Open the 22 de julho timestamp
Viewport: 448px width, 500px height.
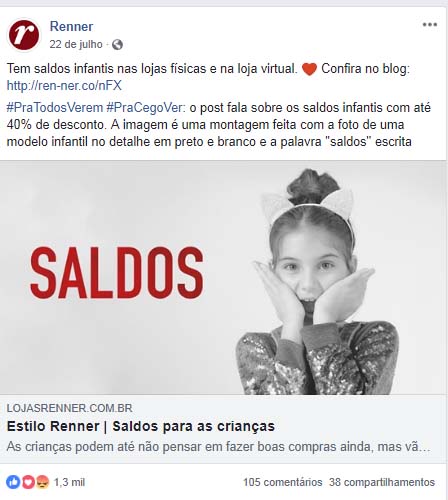[x=76, y=44]
